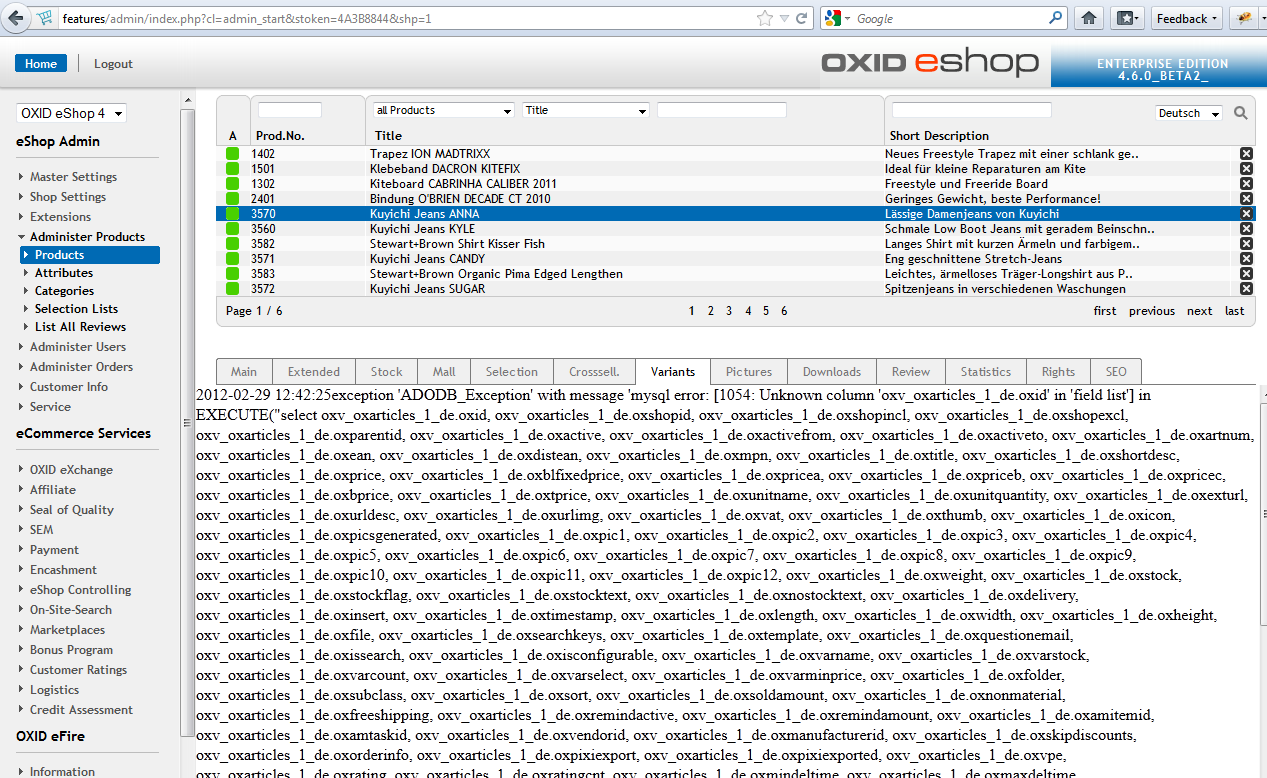Click the Short Description filter input field
This screenshot has width=1267, height=778.
pyautogui.click(x=971, y=110)
